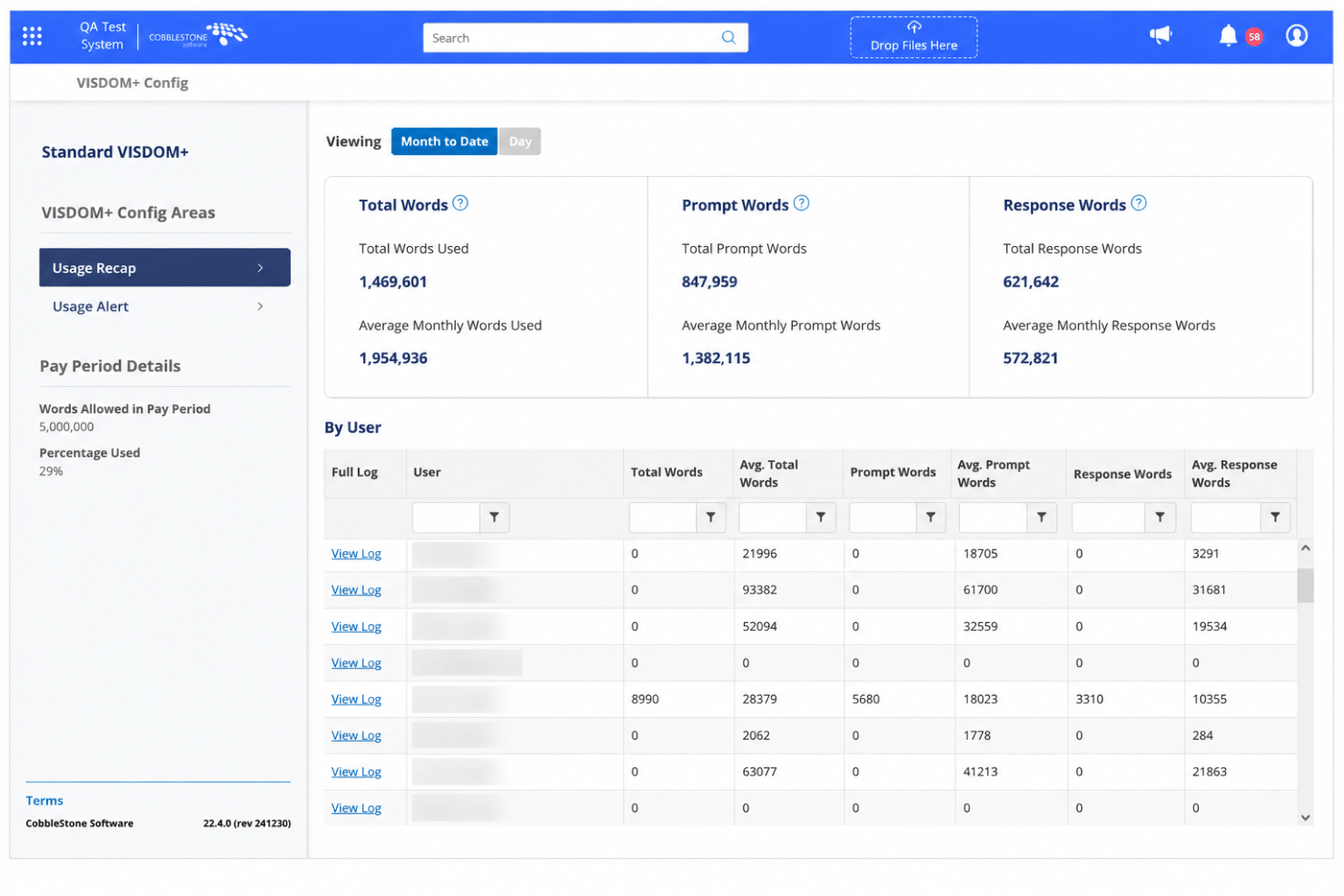This screenshot has width=1344, height=896.
Task: Open the Avg. Total Words filter icon
Action: (x=821, y=517)
